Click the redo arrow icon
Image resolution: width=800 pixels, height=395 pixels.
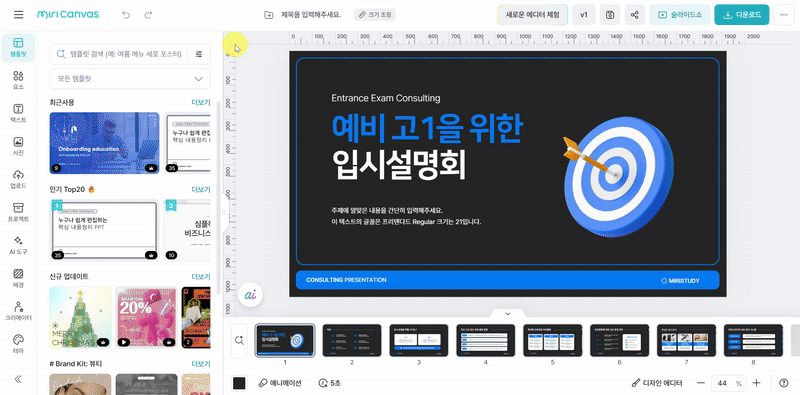click(148, 15)
